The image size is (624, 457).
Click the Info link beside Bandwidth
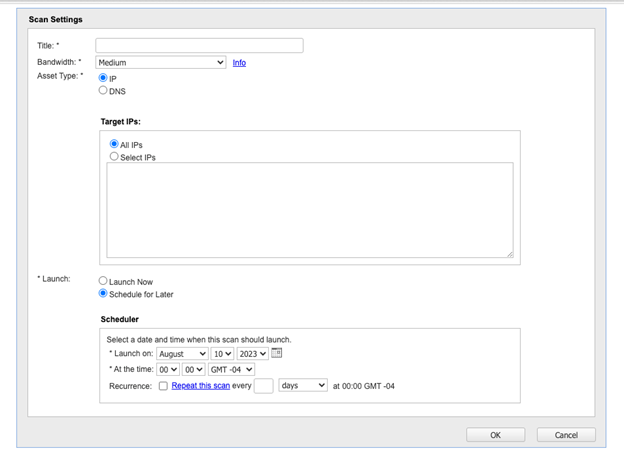[239, 63]
